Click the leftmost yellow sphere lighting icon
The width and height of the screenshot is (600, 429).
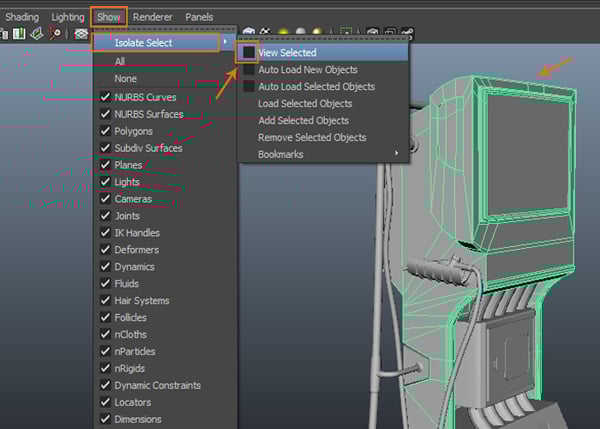point(284,33)
